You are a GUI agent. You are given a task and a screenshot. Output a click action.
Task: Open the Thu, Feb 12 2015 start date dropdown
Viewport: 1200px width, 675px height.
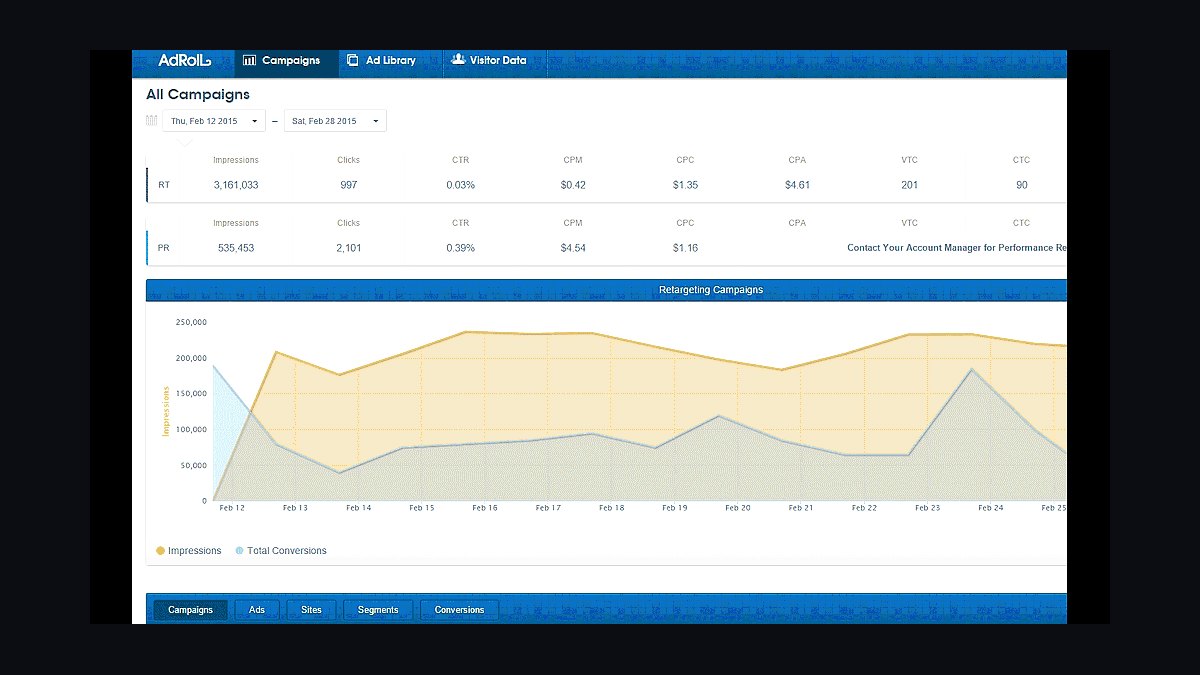point(214,121)
